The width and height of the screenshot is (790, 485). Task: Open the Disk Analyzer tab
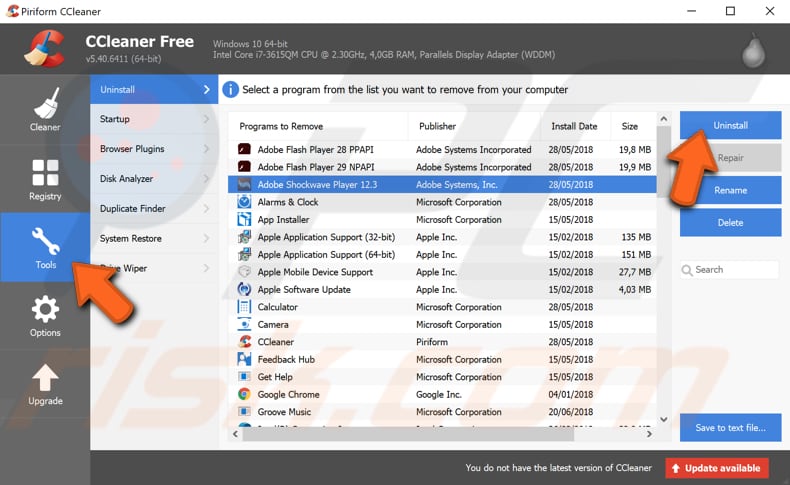coord(154,179)
